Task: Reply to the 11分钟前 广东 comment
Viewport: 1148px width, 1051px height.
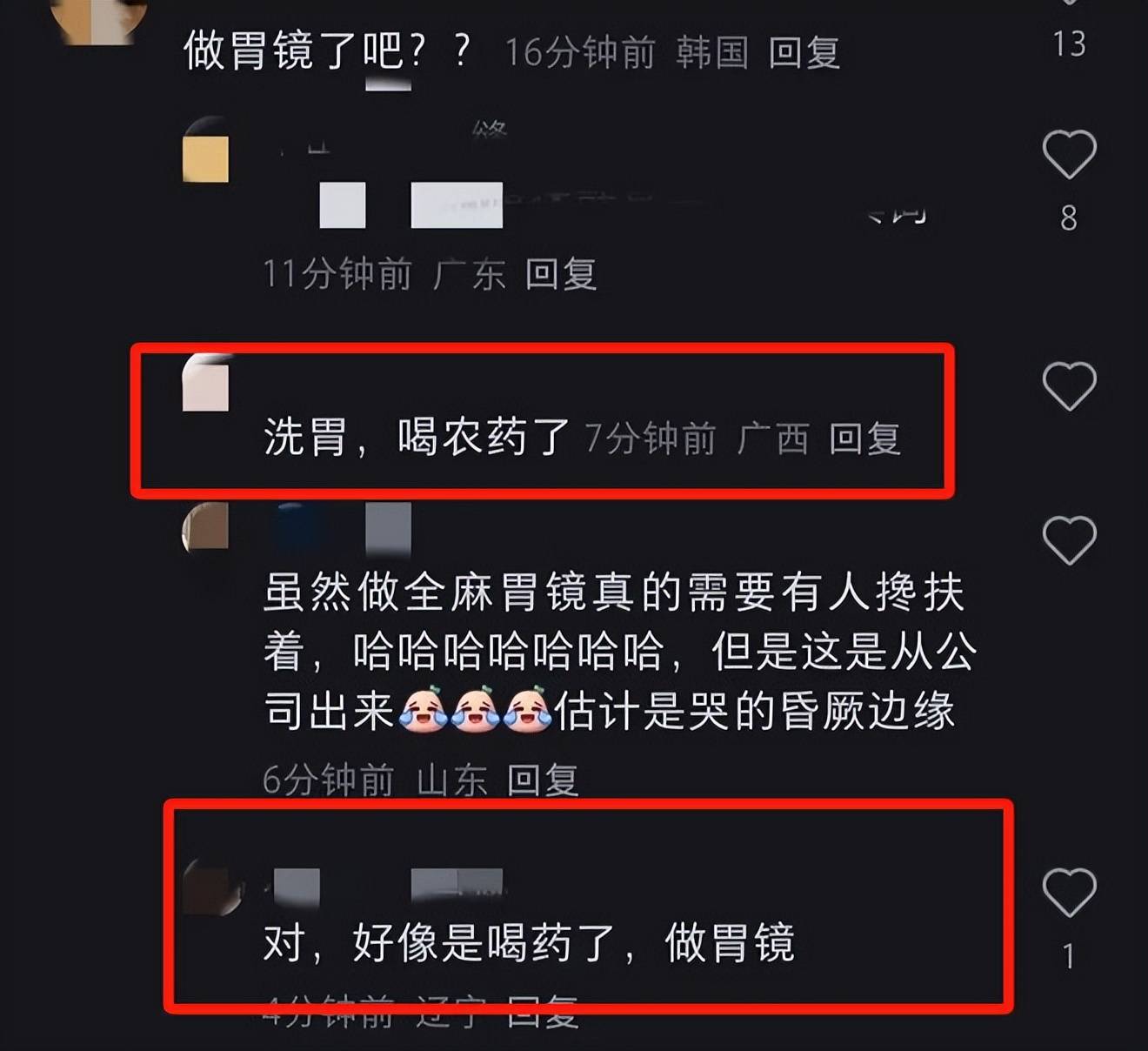Action: tap(561, 274)
